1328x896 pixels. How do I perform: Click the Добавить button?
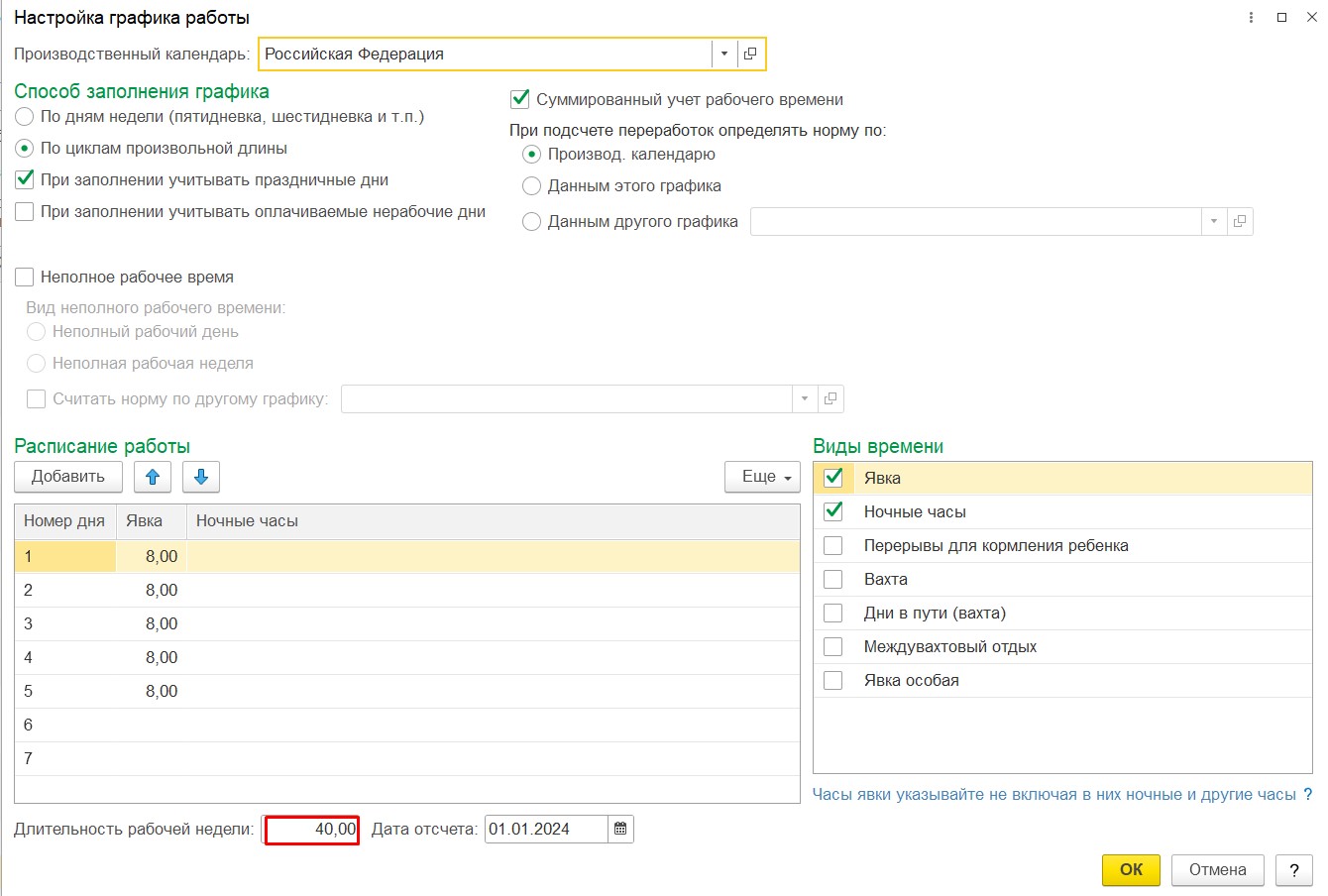[x=67, y=477]
